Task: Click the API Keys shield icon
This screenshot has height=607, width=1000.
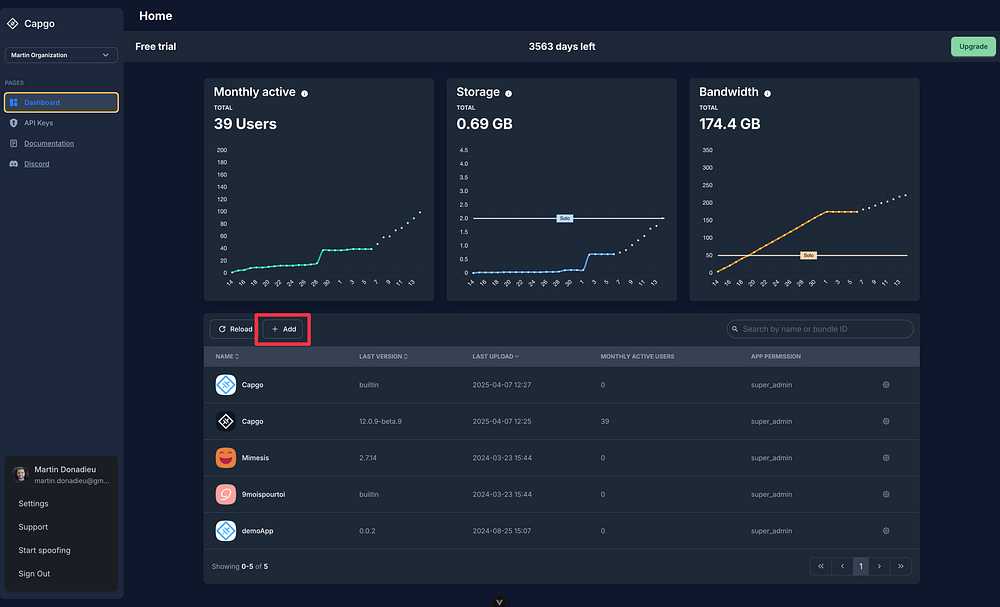Action: [x=14, y=122]
